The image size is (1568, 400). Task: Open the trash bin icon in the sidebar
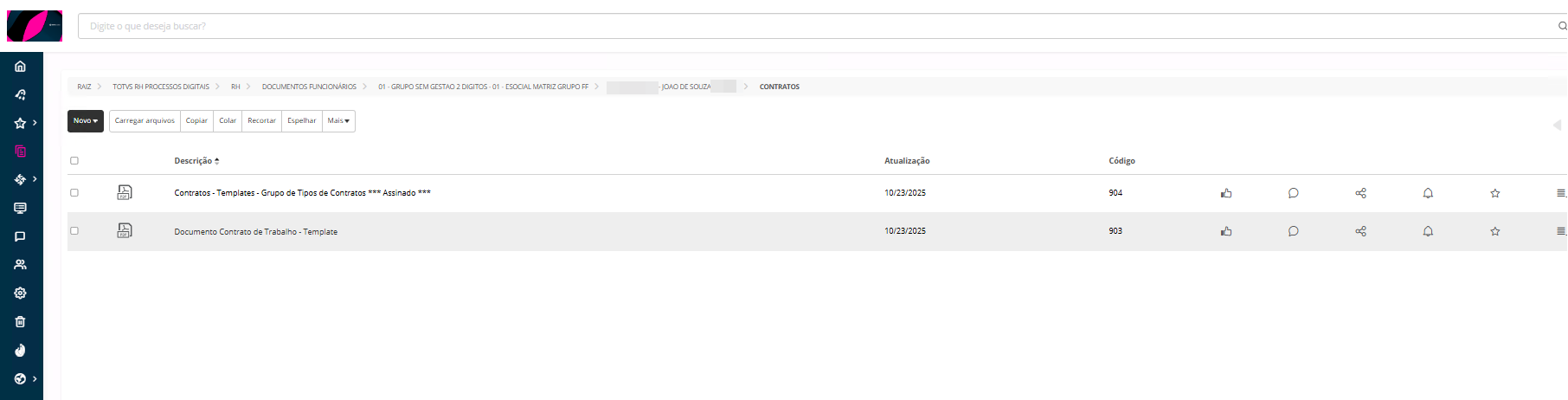click(20, 322)
